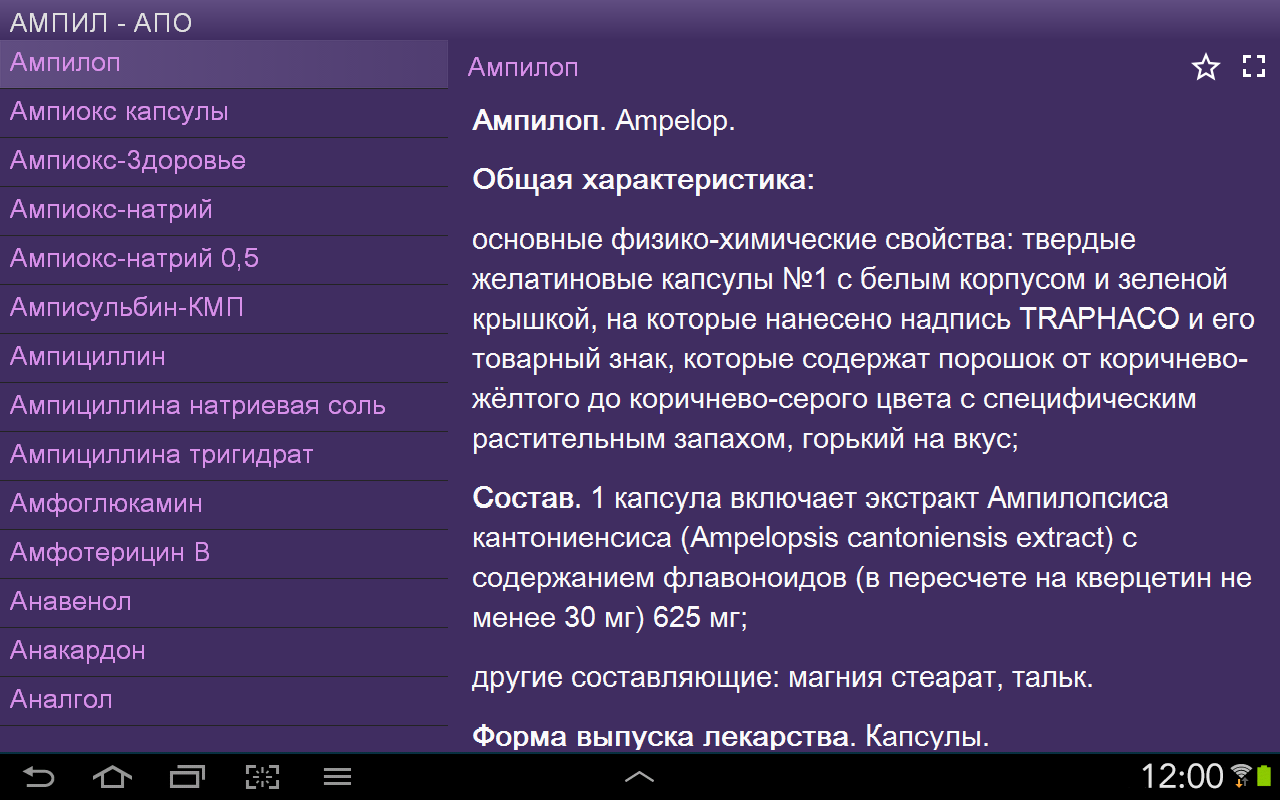The width and height of the screenshot is (1280, 800).
Task: Tap the word TRAPHACO in the description
Action: pyautogui.click(x=1099, y=320)
